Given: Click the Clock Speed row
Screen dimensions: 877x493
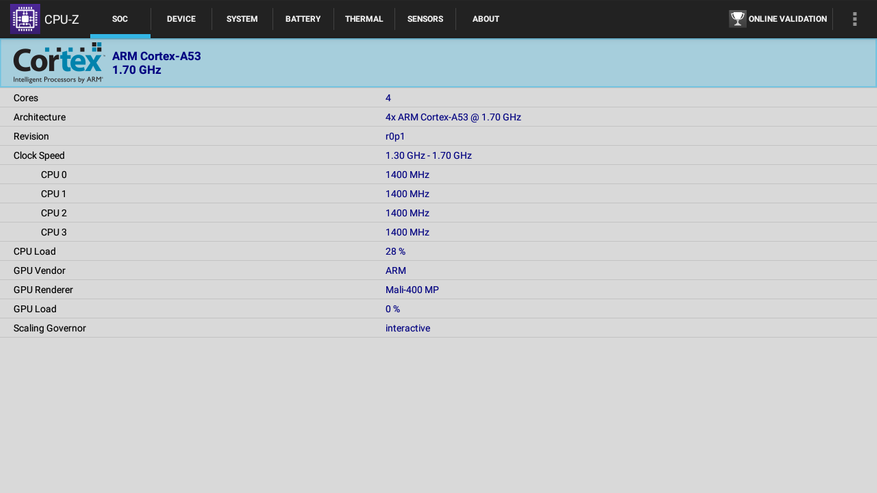Looking at the screenshot, I should [x=438, y=156].
